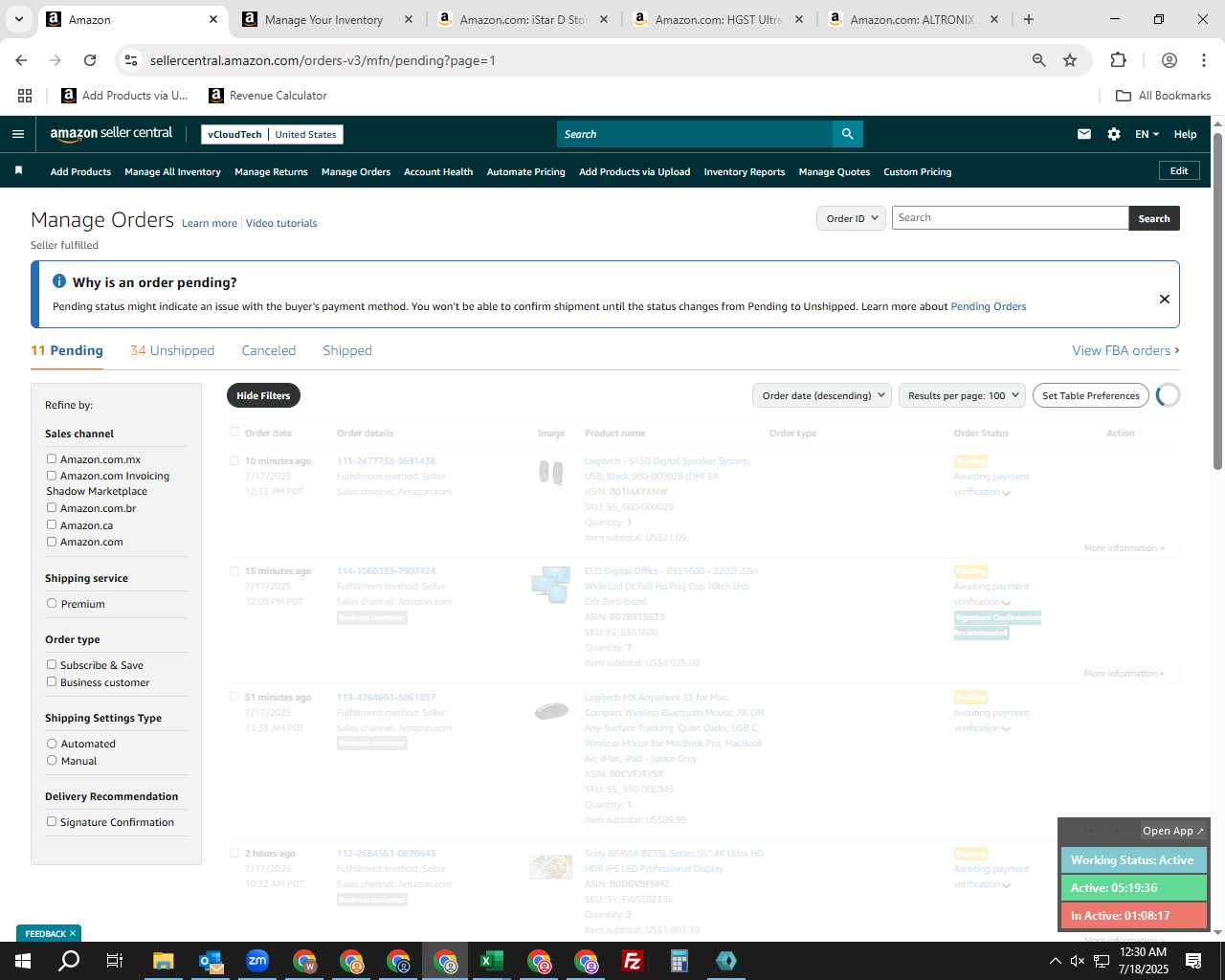The image size is (1225, 980).
Task: Open the Seller Central hamburger menu
Action: (x=18, y=134)
